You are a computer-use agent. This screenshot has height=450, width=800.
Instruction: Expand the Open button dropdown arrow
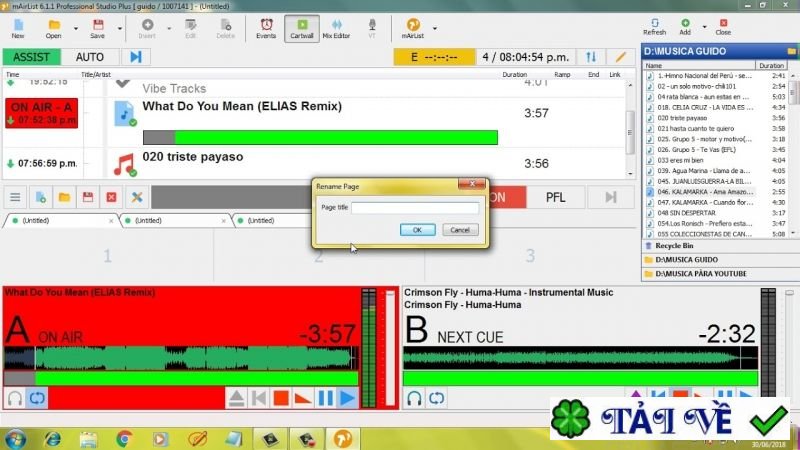tap(76, 29)
